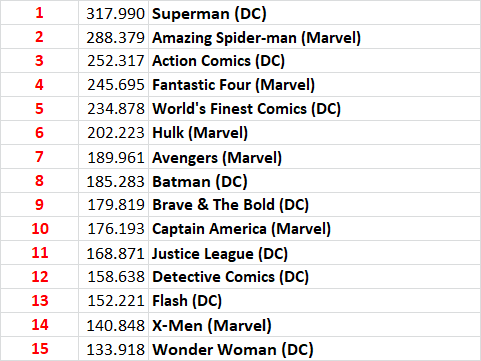
Task: Click the 245.695 value cell
Action: click(x=113, y=85)
